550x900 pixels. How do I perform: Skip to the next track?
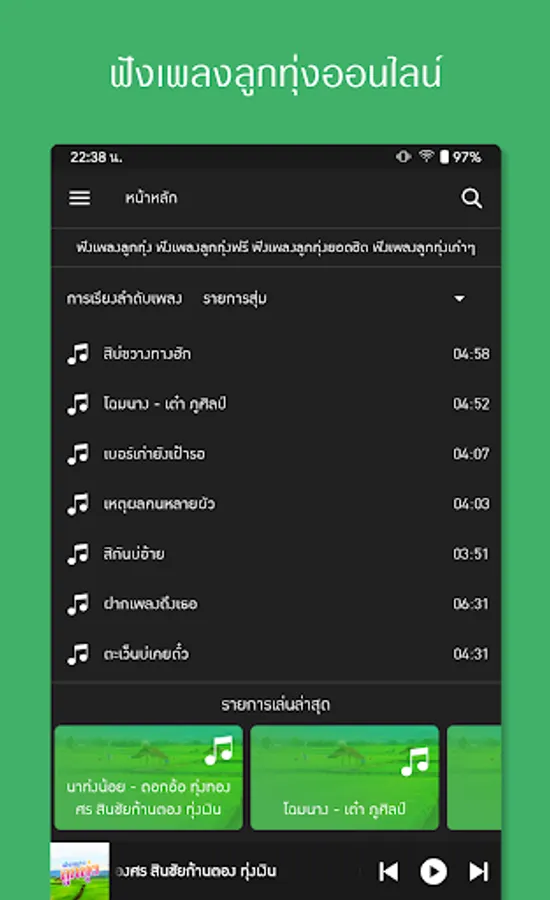click(478, 871)
